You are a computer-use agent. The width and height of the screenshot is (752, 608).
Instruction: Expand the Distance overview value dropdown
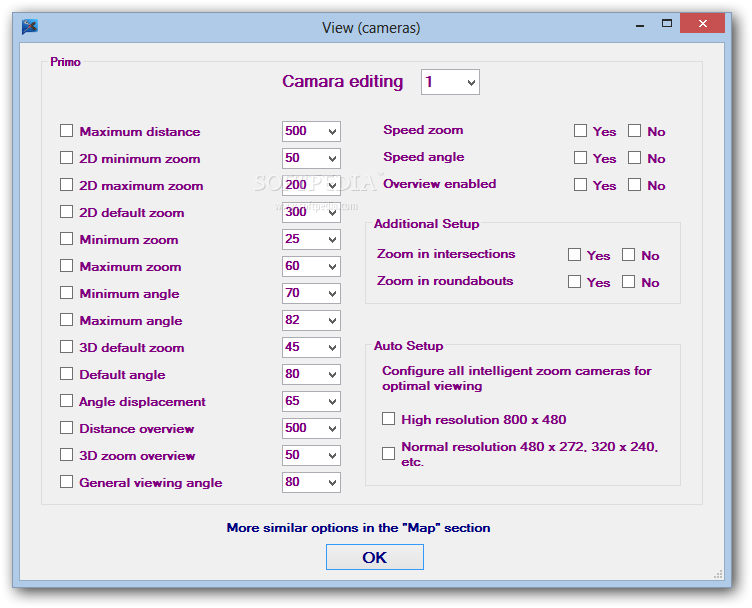pyautogui.click(x=311, y=428)
